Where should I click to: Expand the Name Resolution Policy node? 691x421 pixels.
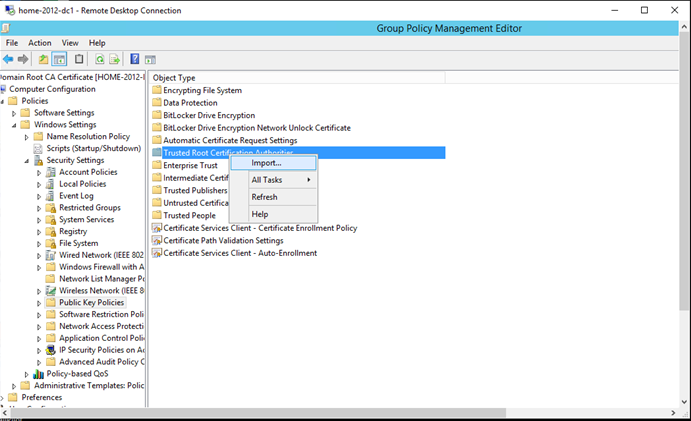click(26, 137)
